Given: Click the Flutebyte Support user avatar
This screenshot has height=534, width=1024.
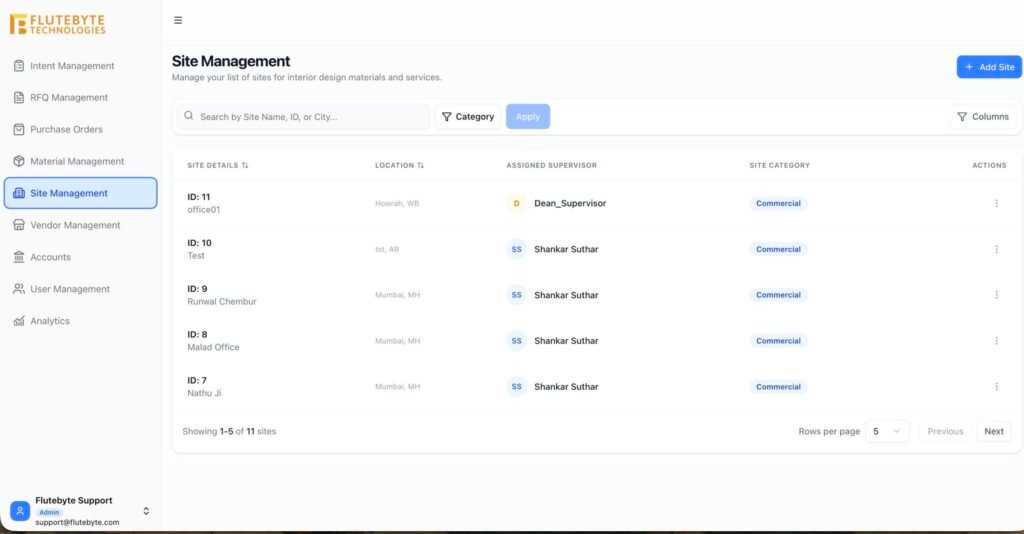Looking at the screenshot, I should point(20,511).
